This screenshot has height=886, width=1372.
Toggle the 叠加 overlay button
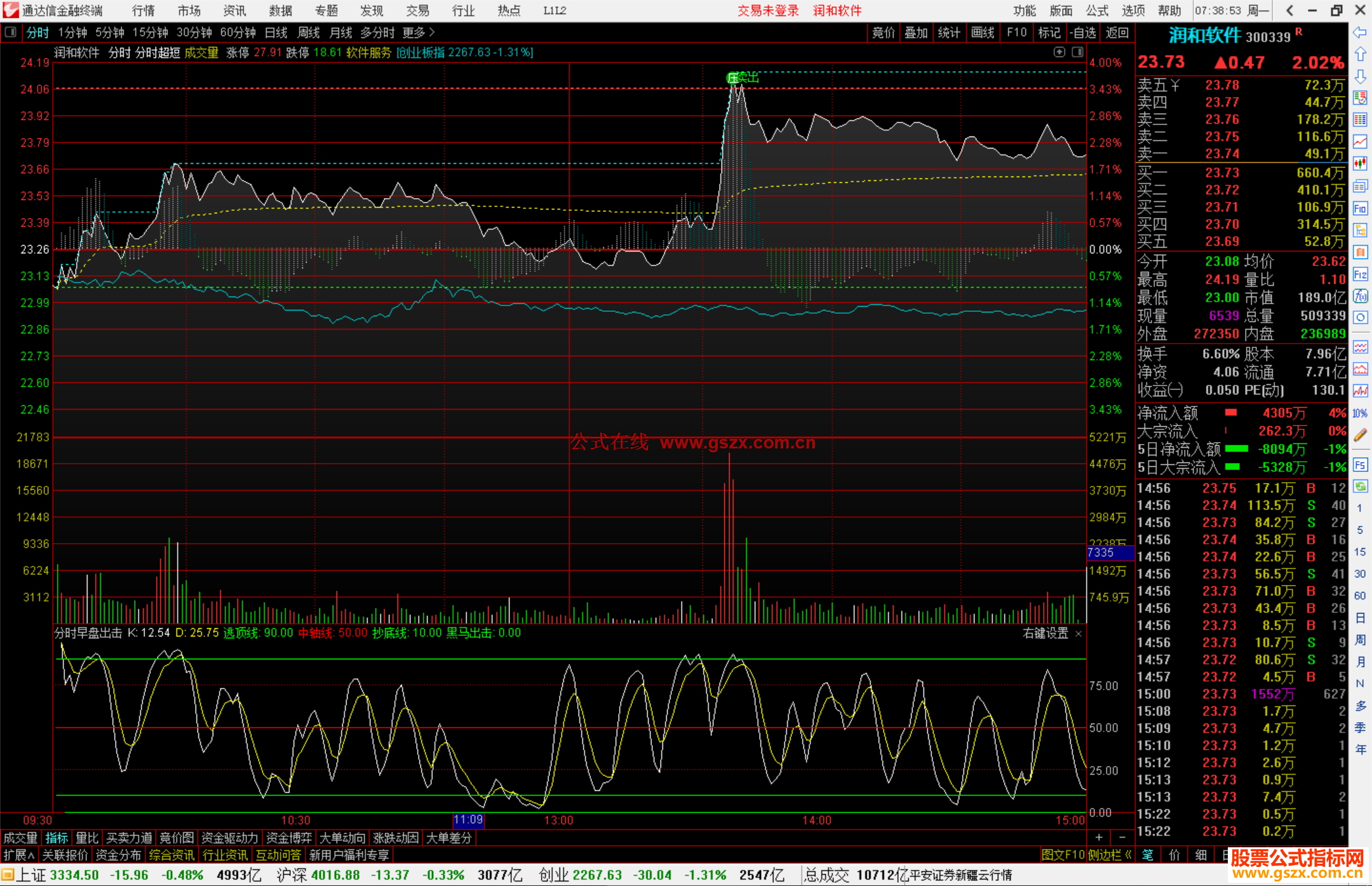point(916,32)
